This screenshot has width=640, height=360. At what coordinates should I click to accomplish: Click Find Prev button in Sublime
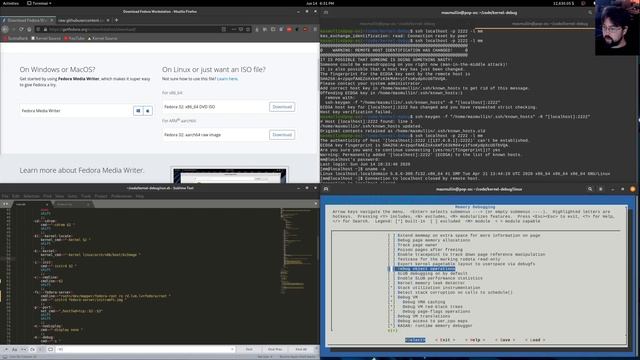(275, 349)
